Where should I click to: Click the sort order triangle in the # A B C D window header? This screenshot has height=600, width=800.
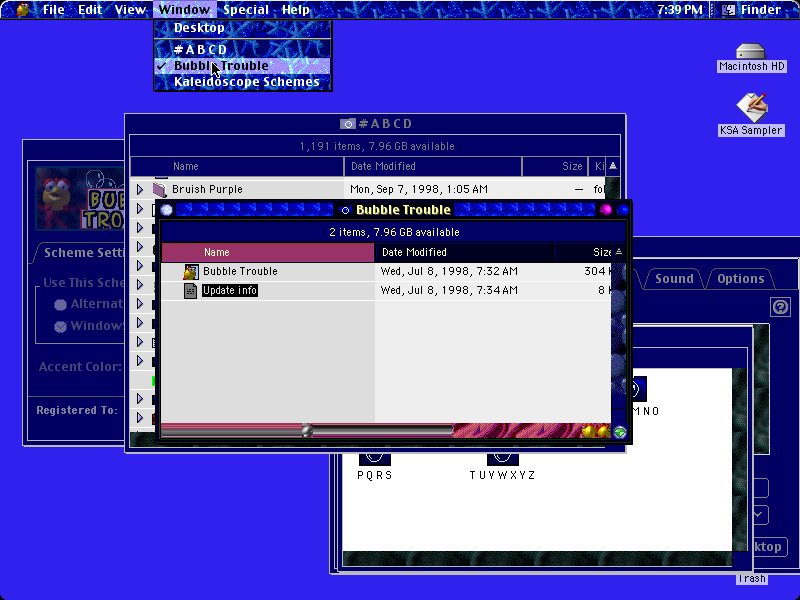613,166
